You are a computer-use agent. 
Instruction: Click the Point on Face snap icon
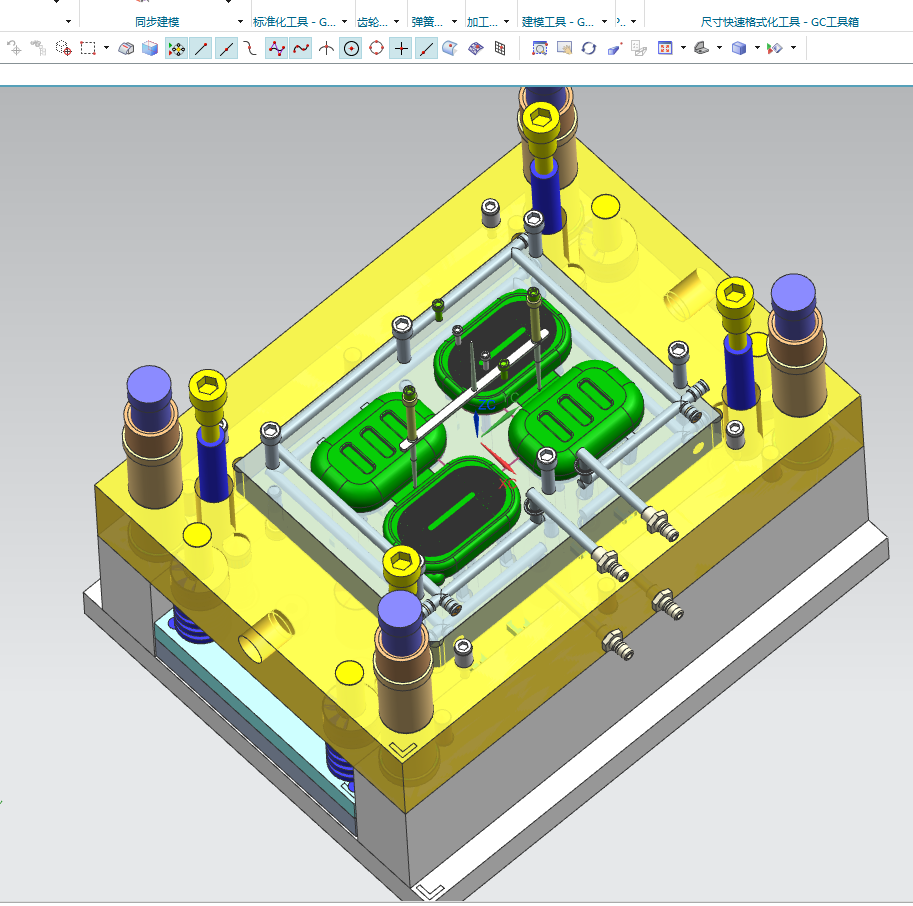(x=450, y=48)
